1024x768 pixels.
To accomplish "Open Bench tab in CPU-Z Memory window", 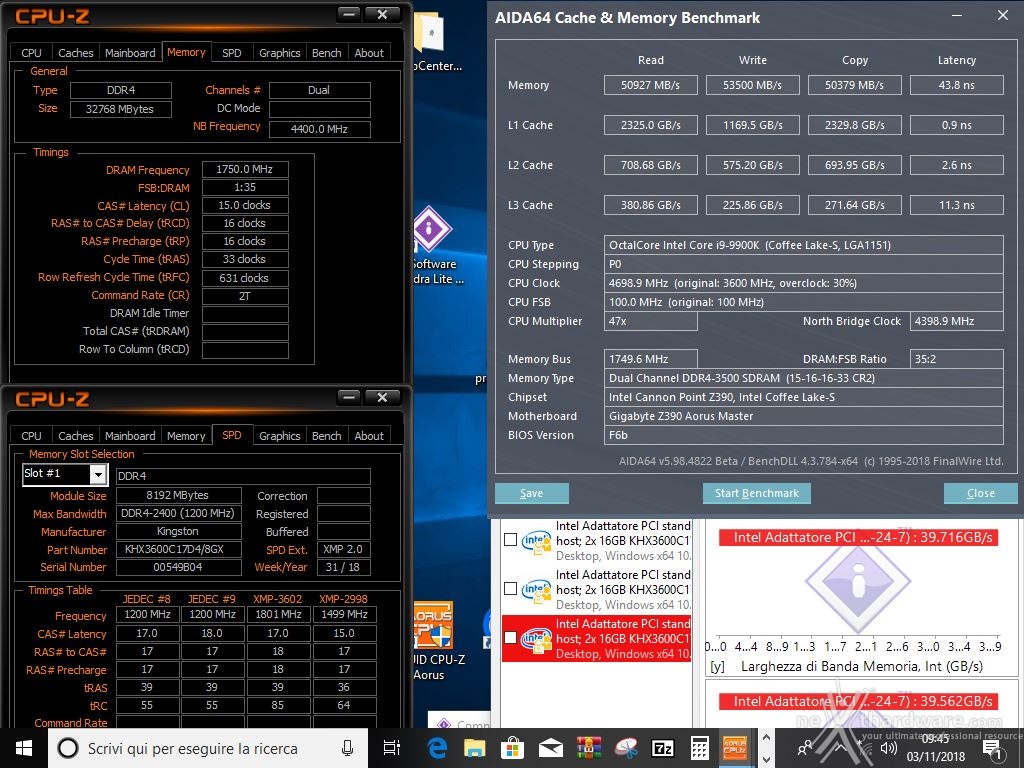I will point(327,53).
